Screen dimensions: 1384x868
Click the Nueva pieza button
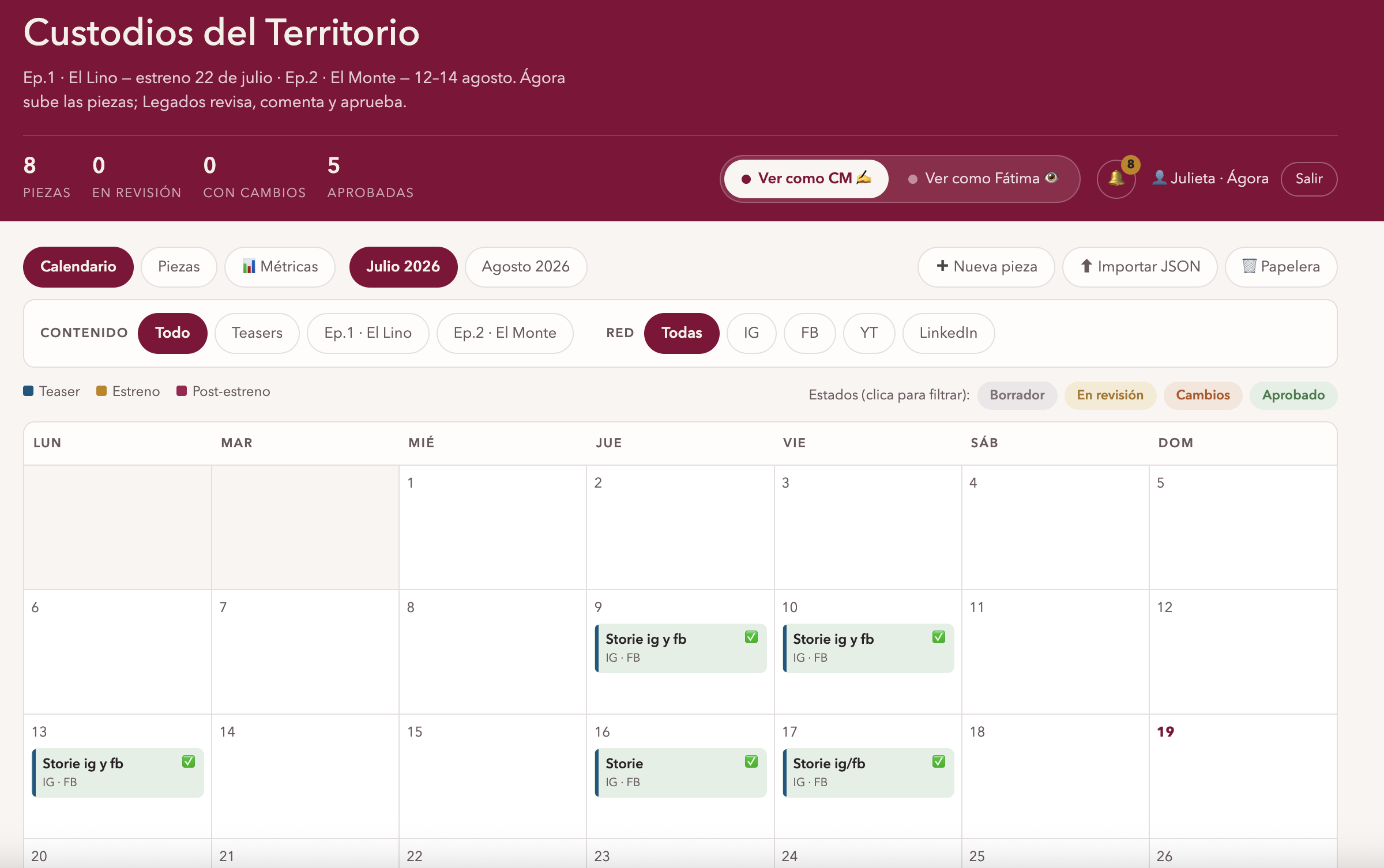(x=986, y=267)
